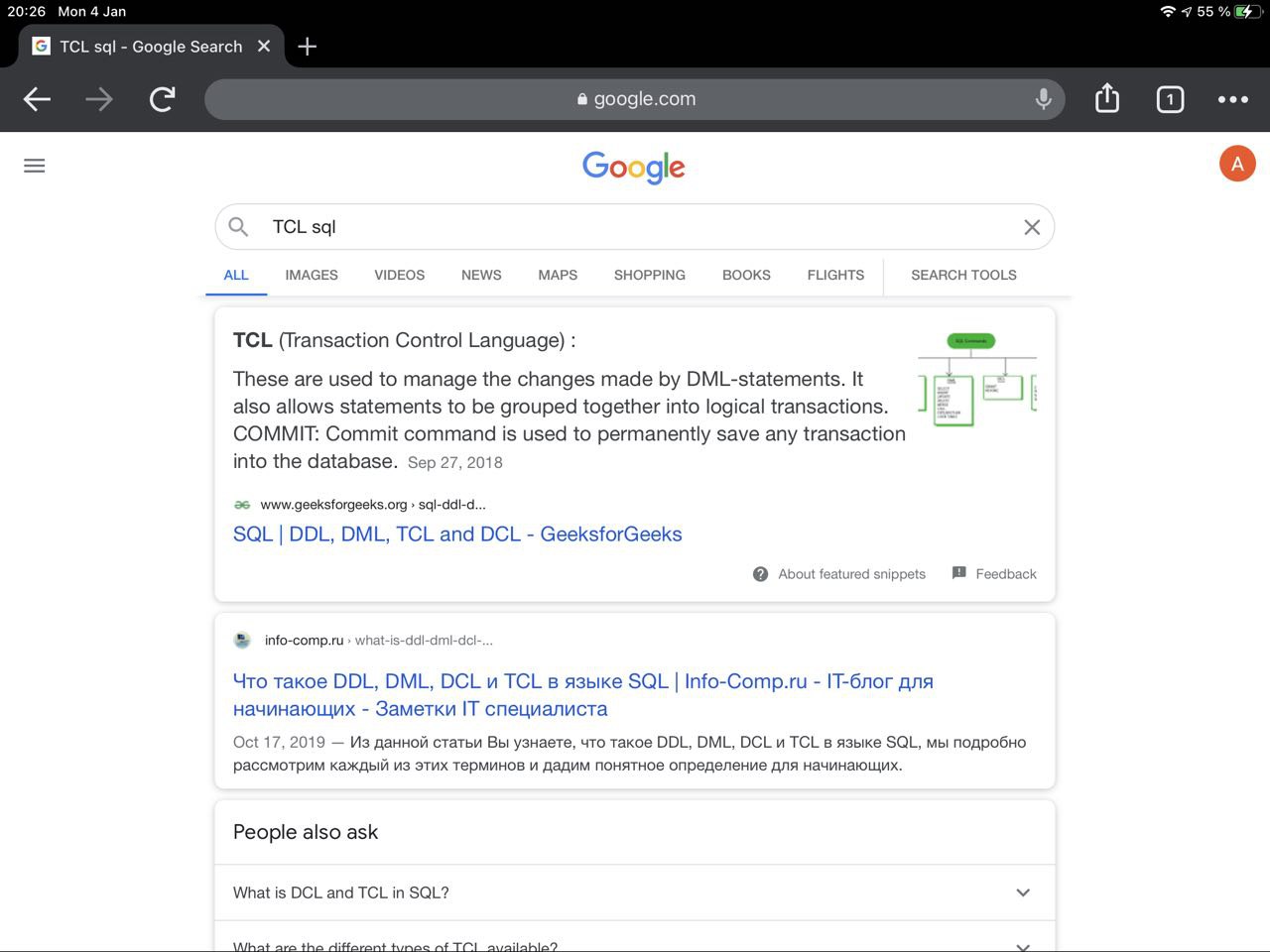This screenshot has height=952, width=1270.
Task: Click About featured snippets
Action: [x=851, y=574]
